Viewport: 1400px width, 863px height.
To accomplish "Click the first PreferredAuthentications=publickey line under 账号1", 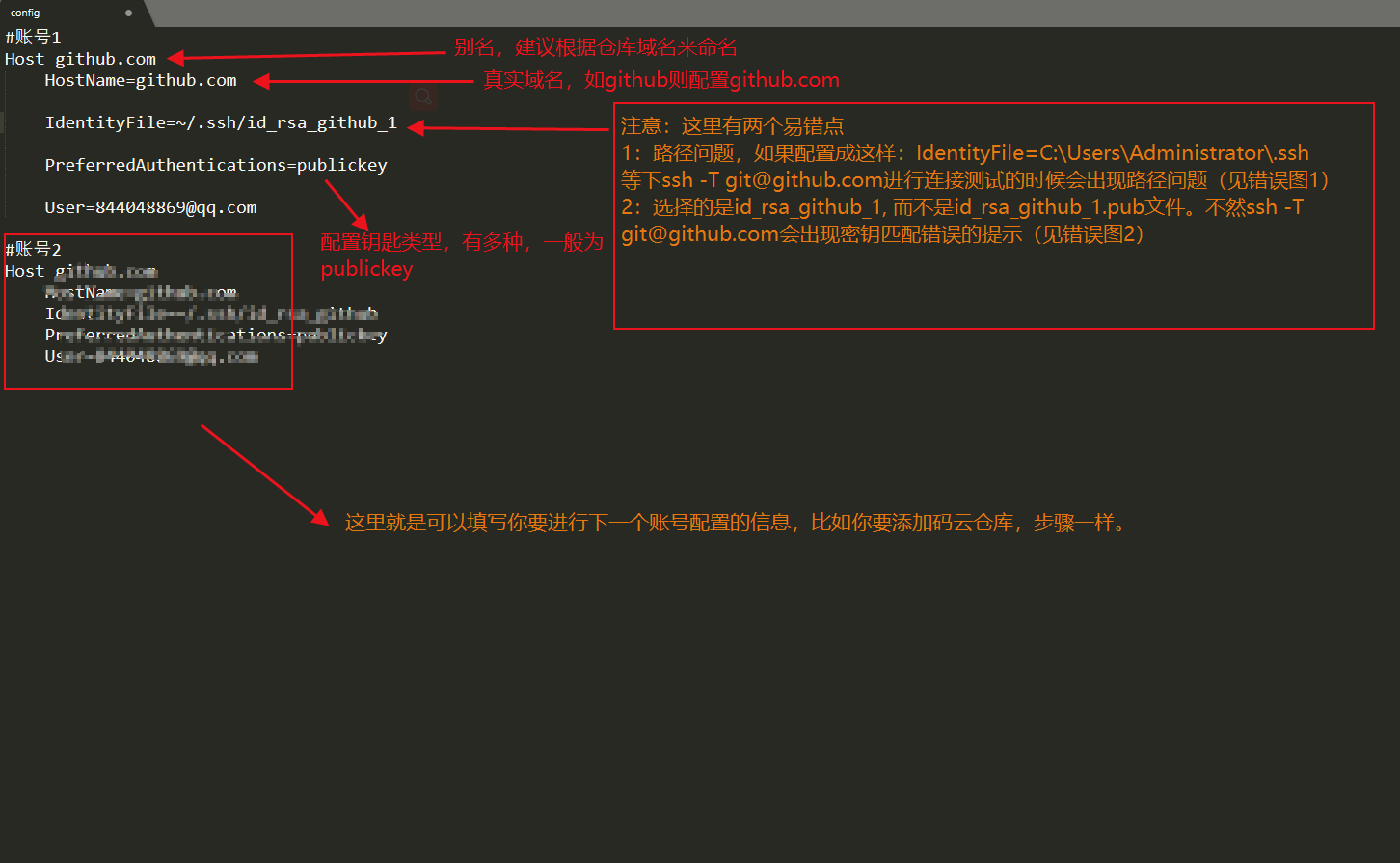I will (x=216, y=165).
